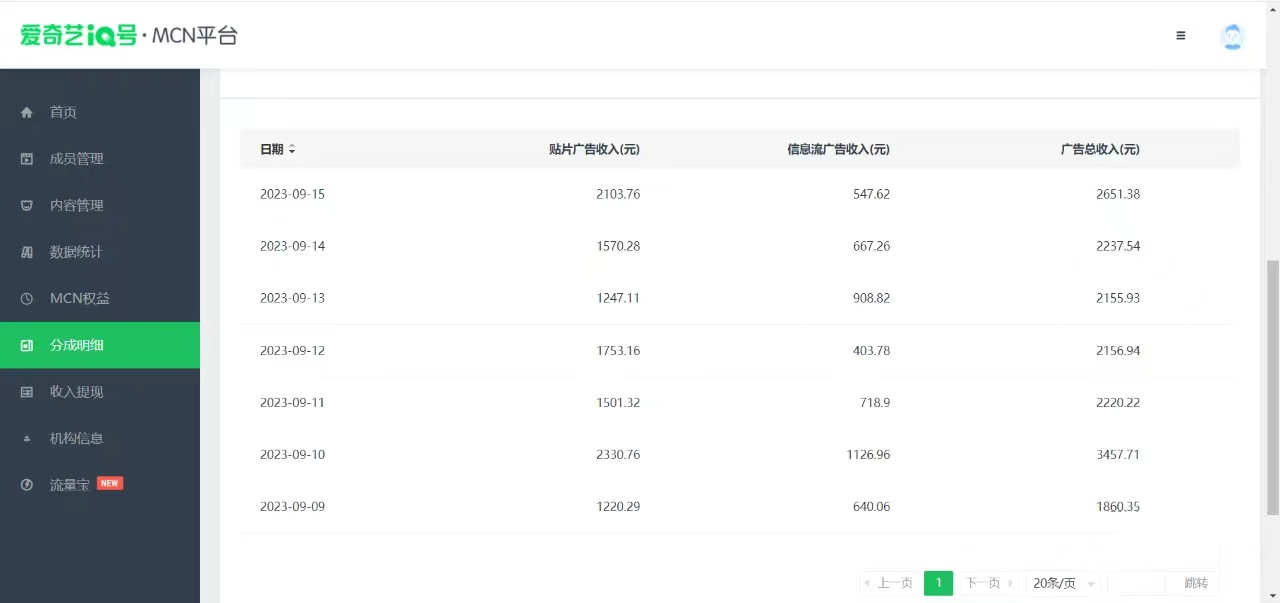Open the user avatar in the header
Screen dimensions: 1280x603
[x=1232, y=36]
